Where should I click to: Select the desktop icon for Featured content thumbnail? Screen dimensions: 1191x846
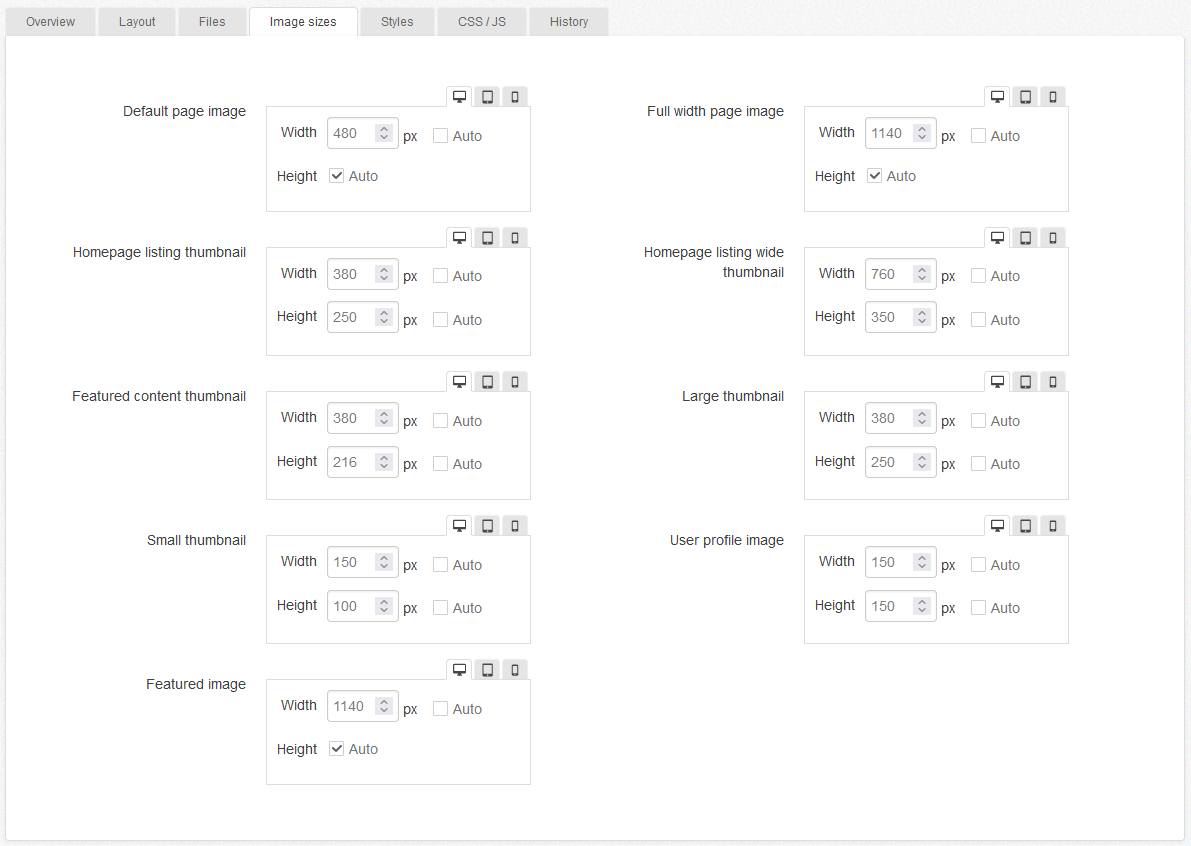click(x=459, y=381)
